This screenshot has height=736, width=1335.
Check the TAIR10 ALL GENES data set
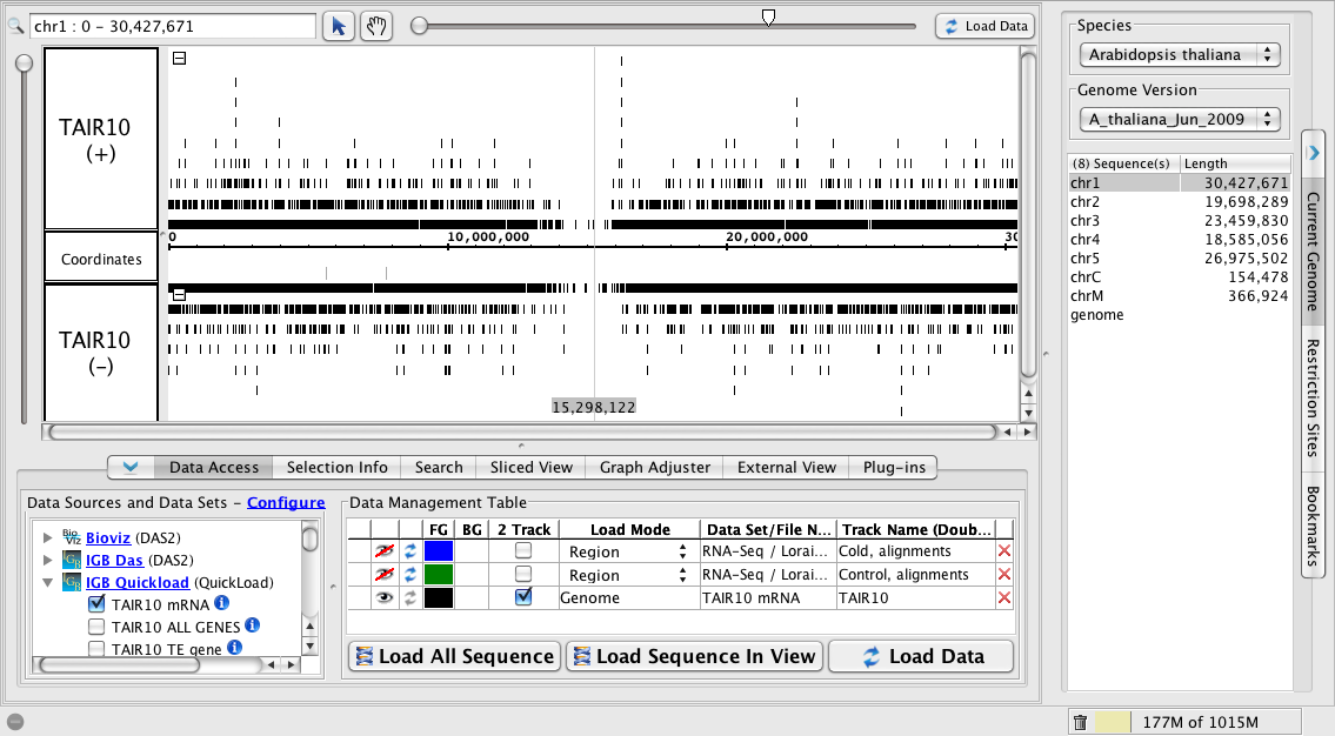[x=97, y=627]
